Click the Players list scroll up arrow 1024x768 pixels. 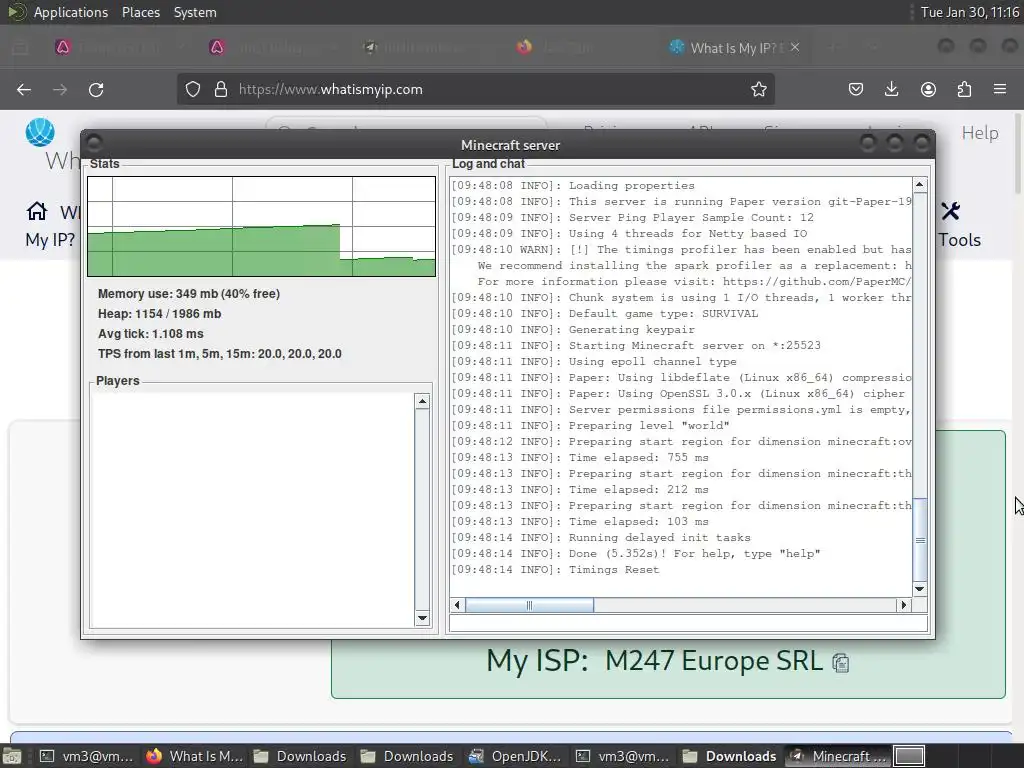[422, 402]
